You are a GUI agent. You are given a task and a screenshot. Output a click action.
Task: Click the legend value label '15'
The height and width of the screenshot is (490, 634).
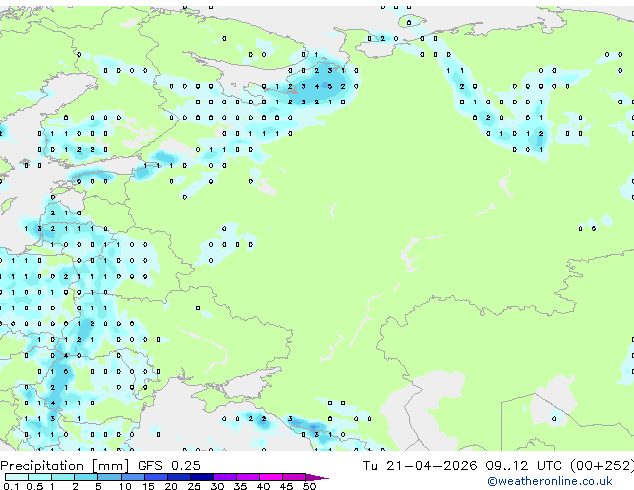(148, 486)
